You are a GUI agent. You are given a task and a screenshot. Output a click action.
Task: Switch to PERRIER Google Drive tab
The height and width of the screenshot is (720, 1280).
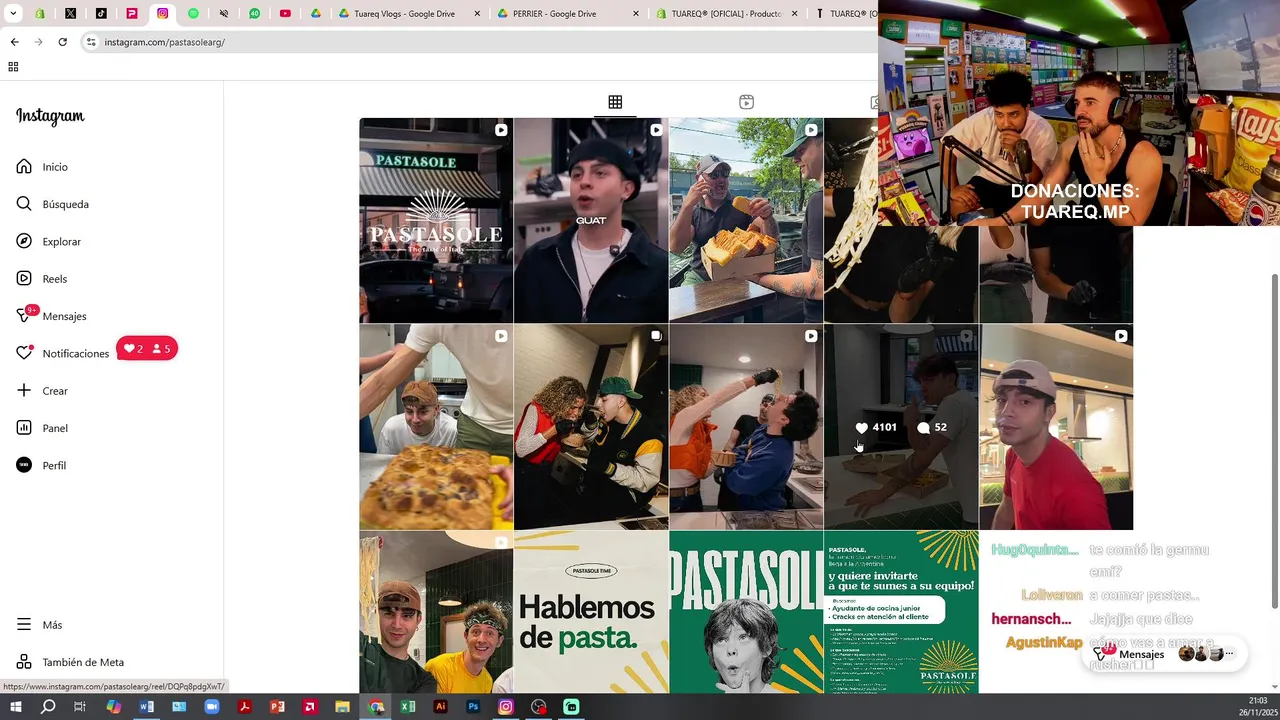(x=568, y=14)
